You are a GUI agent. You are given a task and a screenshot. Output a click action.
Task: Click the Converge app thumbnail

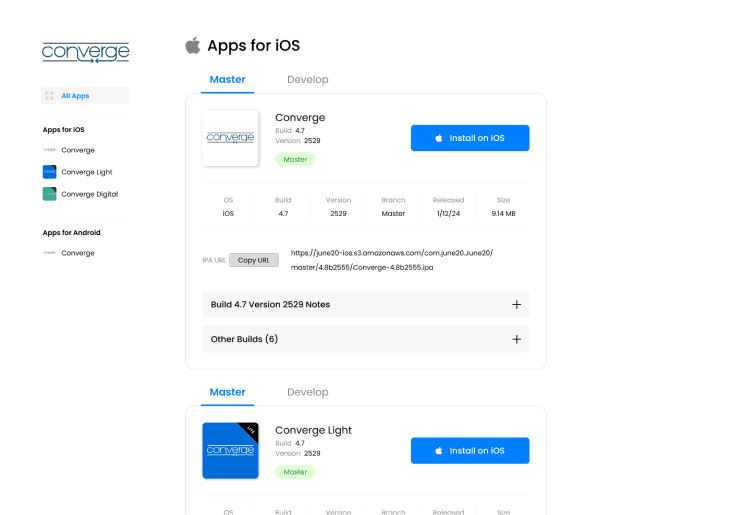pos(230,138)
